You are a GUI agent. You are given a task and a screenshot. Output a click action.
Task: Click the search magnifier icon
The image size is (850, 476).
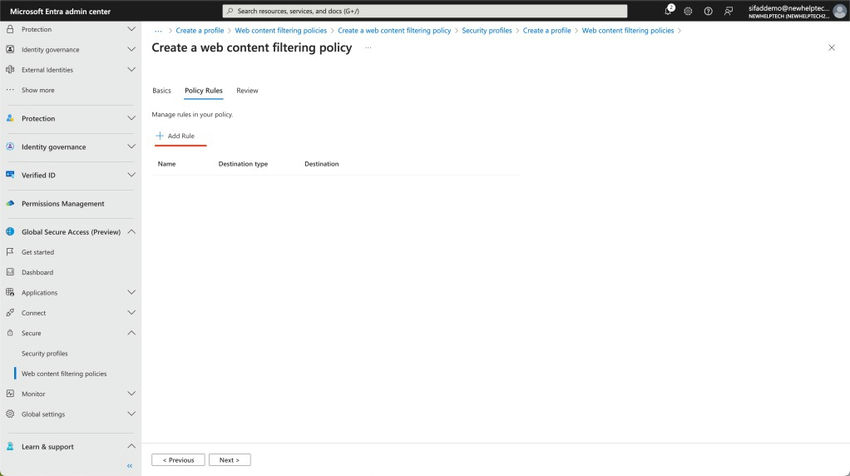230,11
